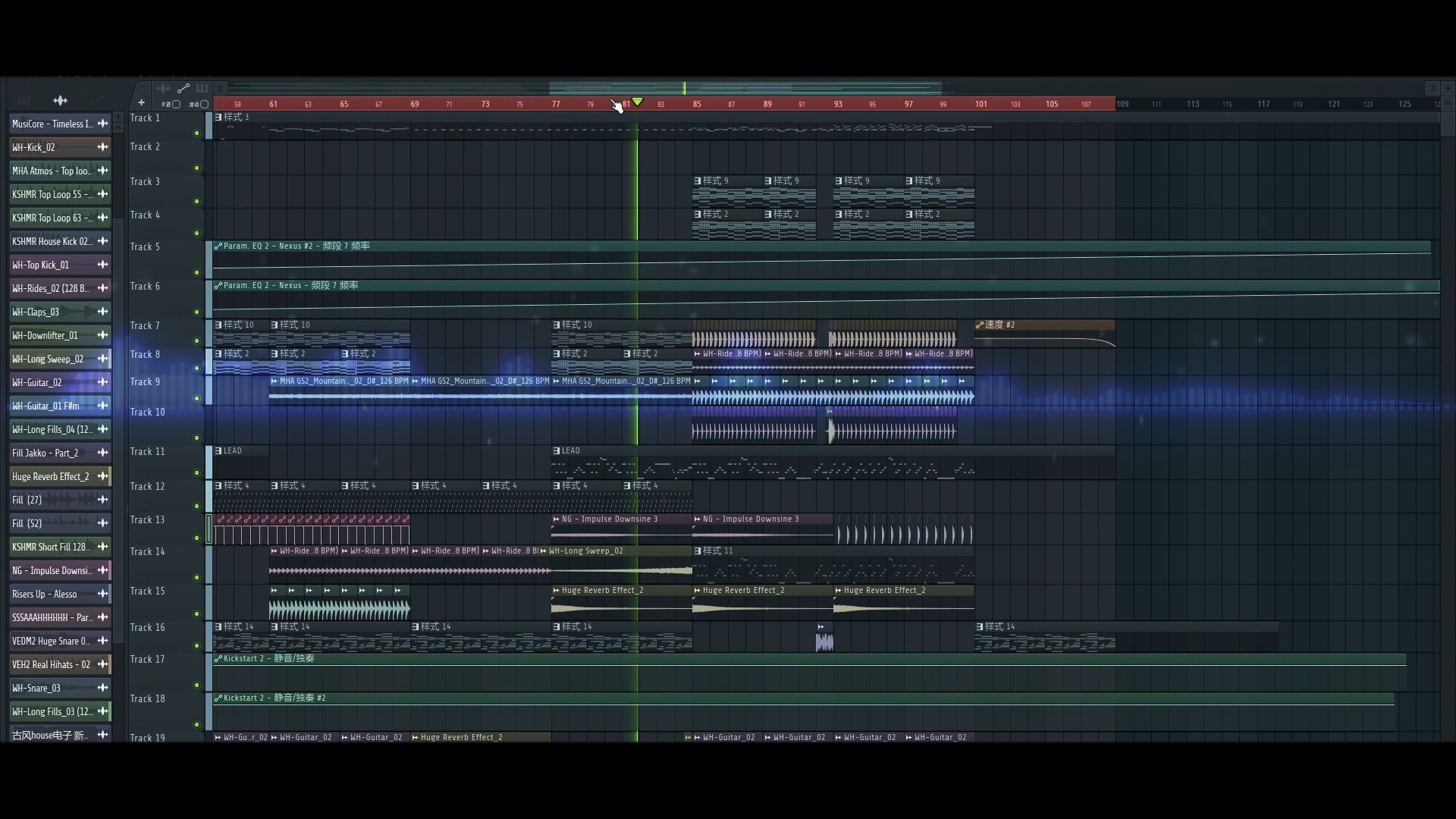Select the Track 13 header label

(x=147, y=520)
